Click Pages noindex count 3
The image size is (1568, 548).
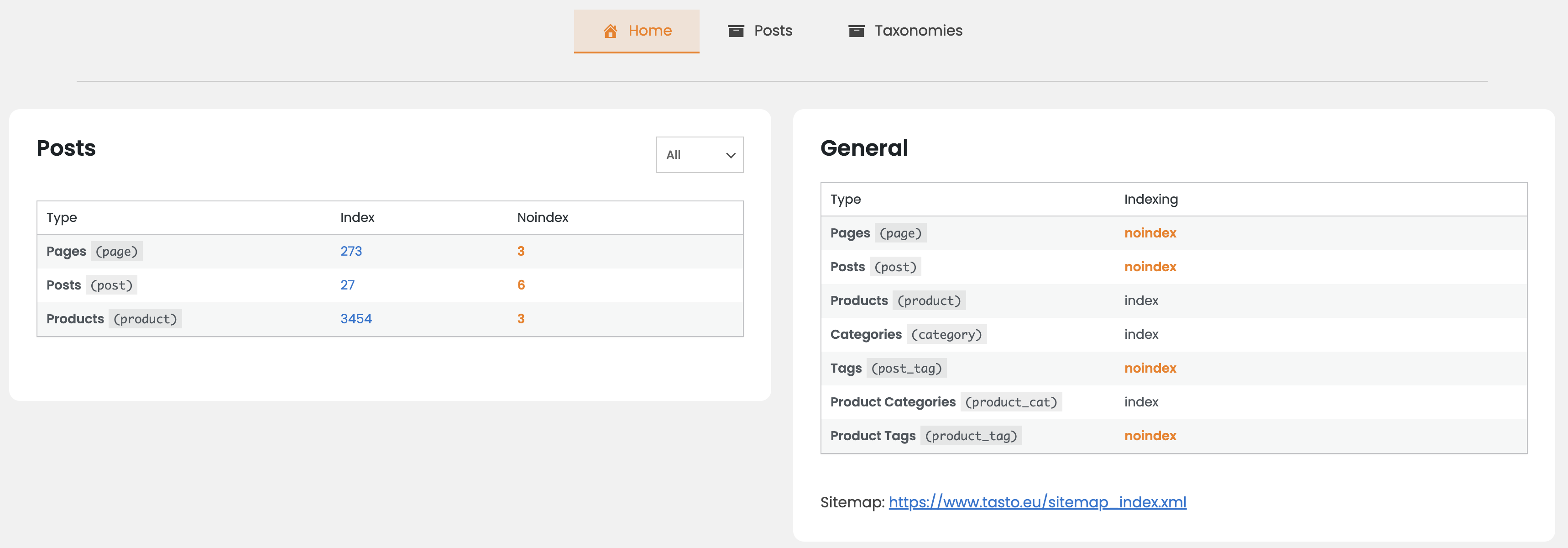point(520,252)
